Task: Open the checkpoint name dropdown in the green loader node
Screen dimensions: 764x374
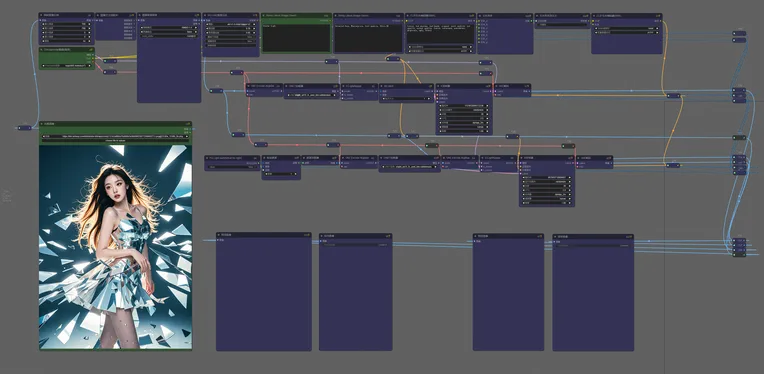Action: click(x=67, y=65)
